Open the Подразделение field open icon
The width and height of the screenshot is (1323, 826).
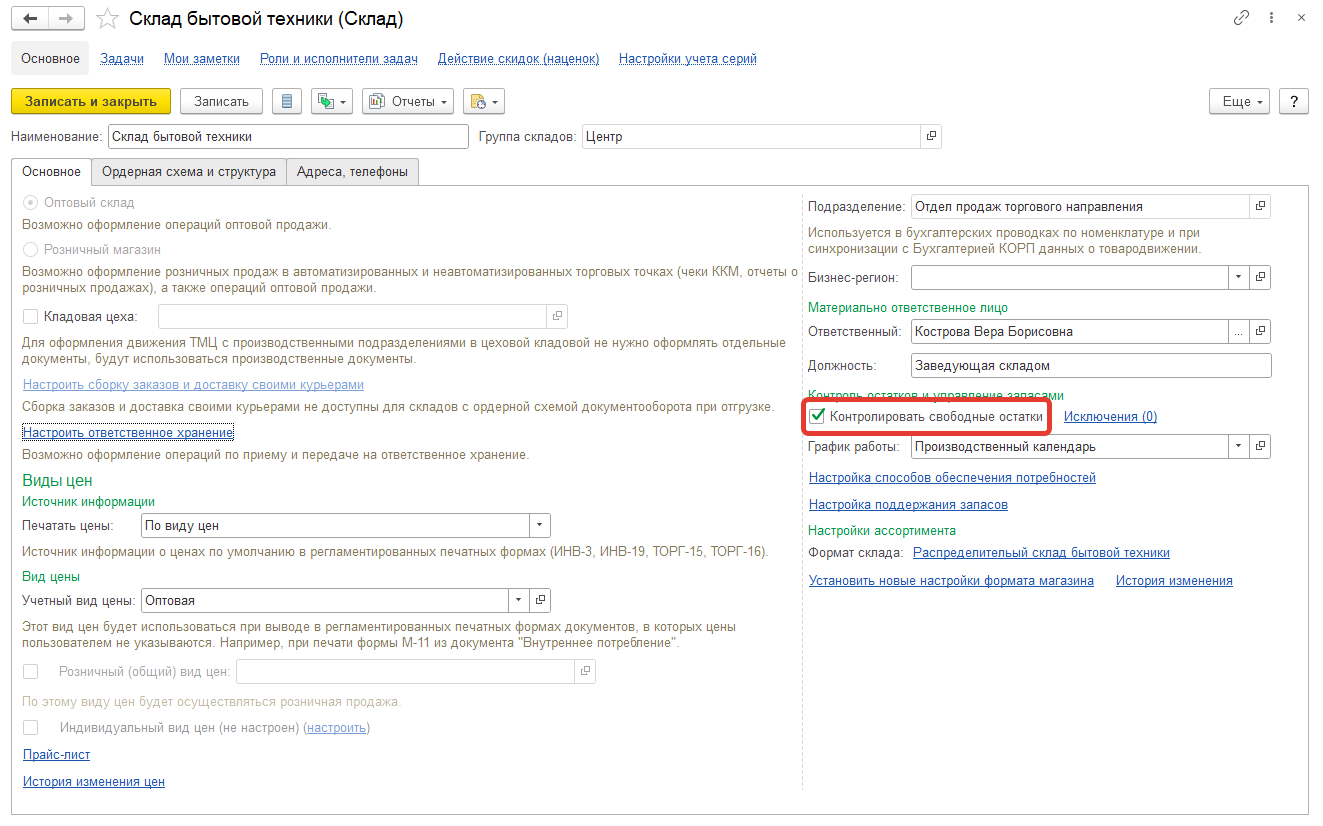[x=1261, y=207]
